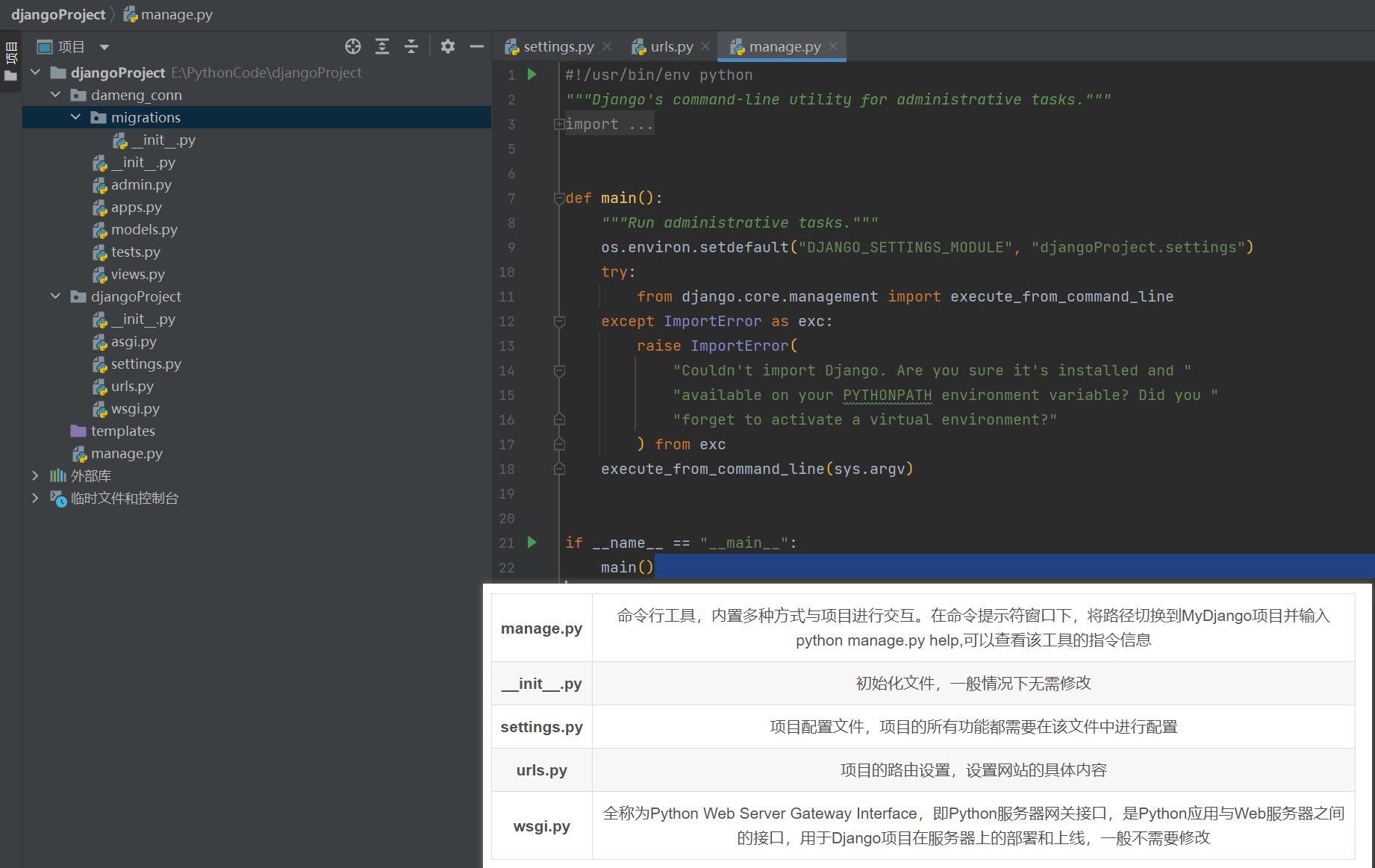The image size is (1375, 868).
Task: Hide the project panel with minus icon
Action: tap(477, 47)
